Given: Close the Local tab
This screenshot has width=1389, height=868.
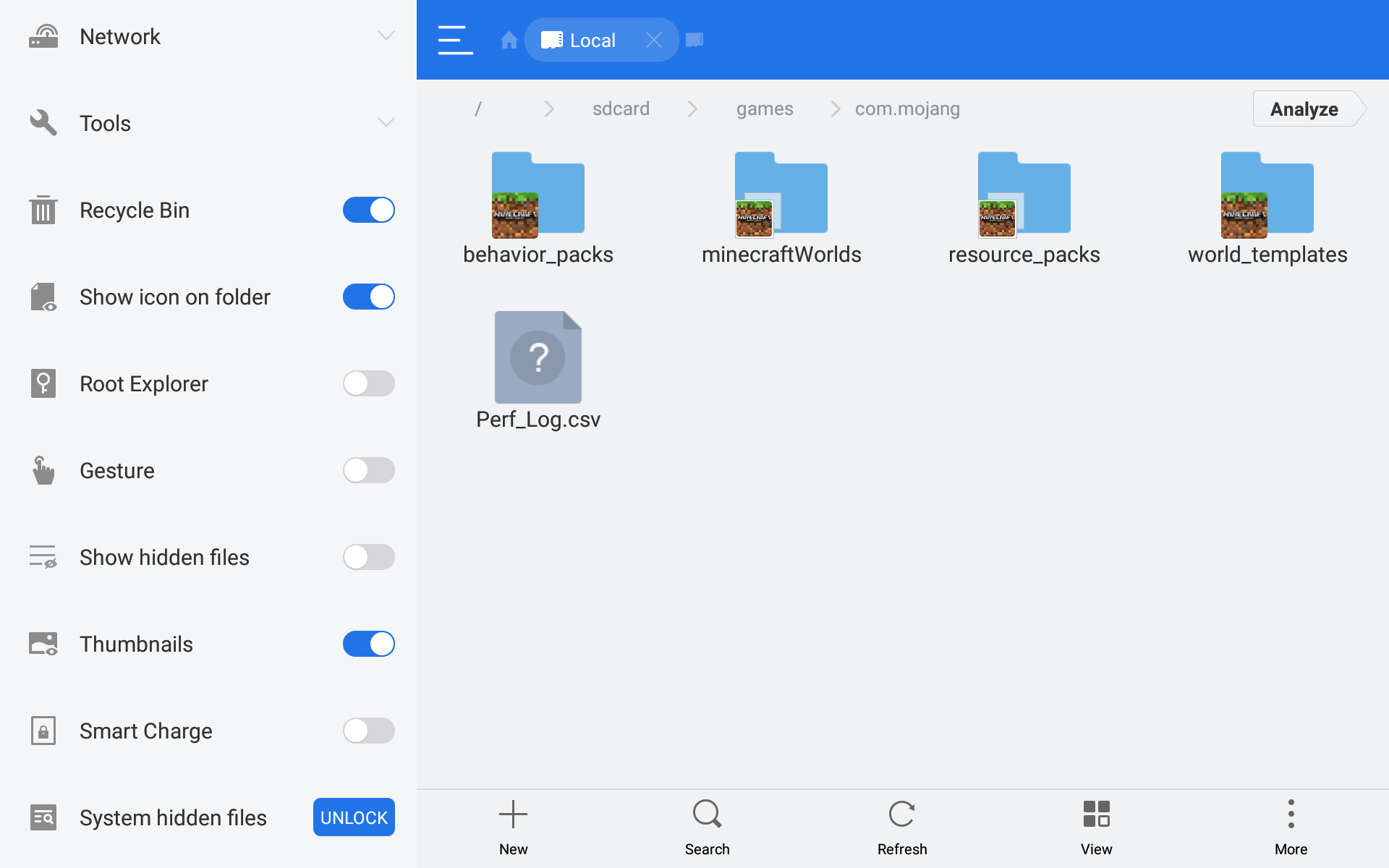Looking at the screenshot, I should [x=653, y=40].
